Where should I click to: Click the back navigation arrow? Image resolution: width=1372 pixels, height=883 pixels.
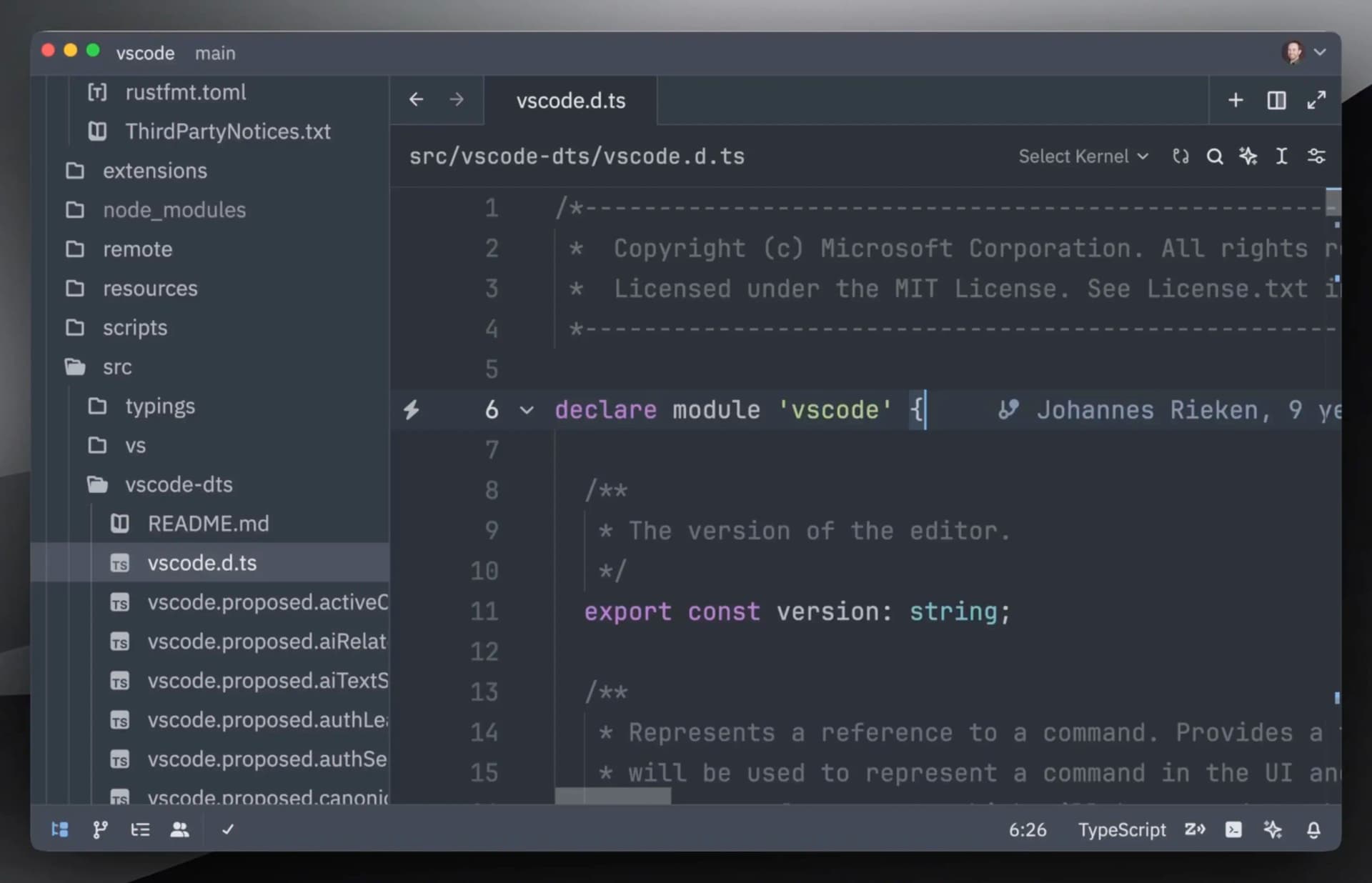(x=417, y=99)
